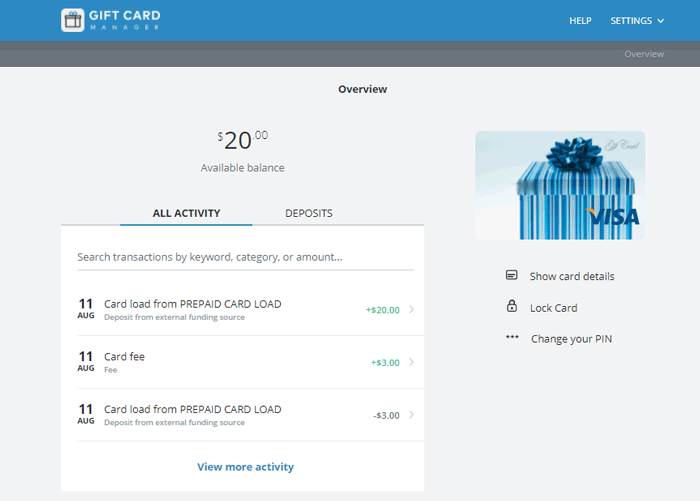Expand the Card fee transaction chevron
The width and height of the screenshot is (700, 501).
coord(411,362)
